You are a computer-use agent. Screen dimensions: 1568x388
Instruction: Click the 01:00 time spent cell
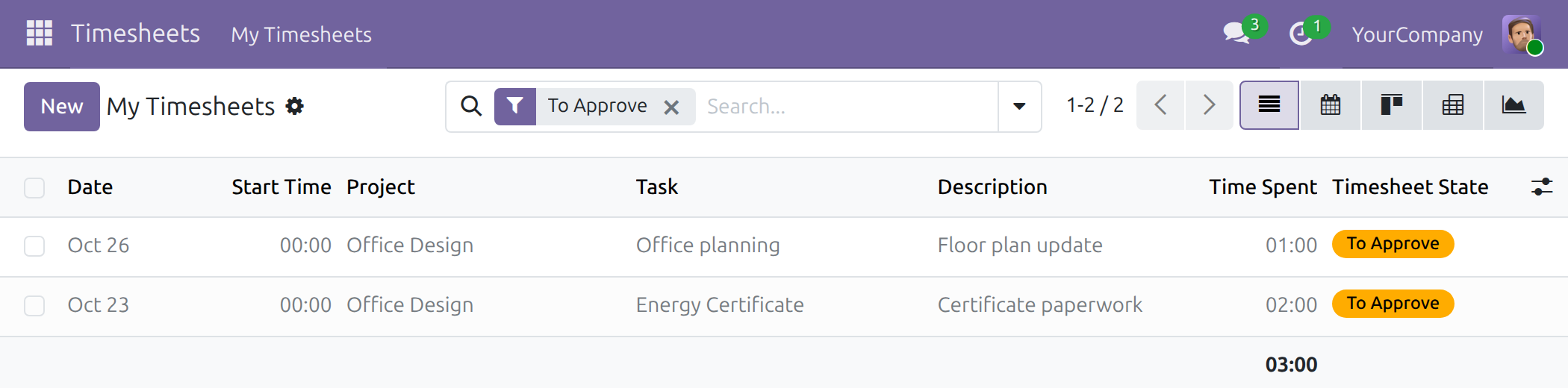click(x=1291, y=245)
